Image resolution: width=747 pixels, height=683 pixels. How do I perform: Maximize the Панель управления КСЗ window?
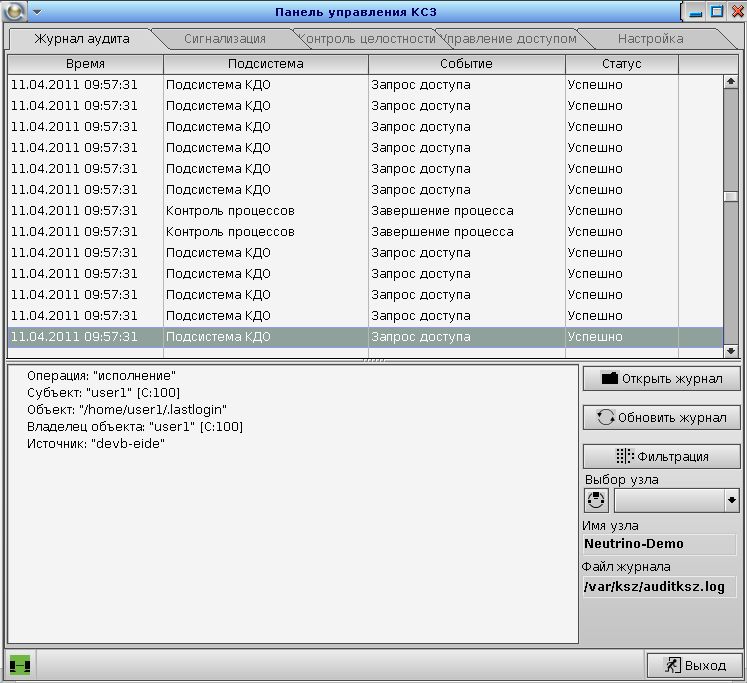(x=717, y=12)
